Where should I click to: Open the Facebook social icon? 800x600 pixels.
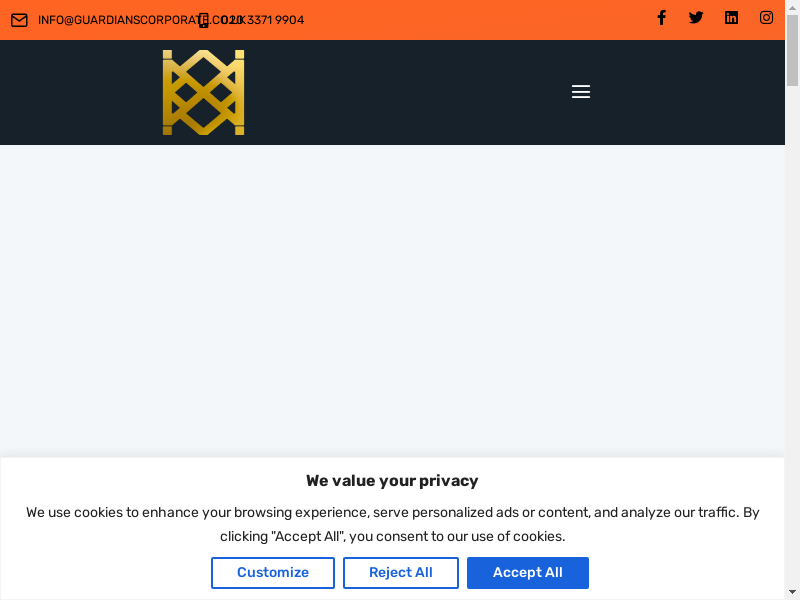pyautogui.click(x=661, y=17)
